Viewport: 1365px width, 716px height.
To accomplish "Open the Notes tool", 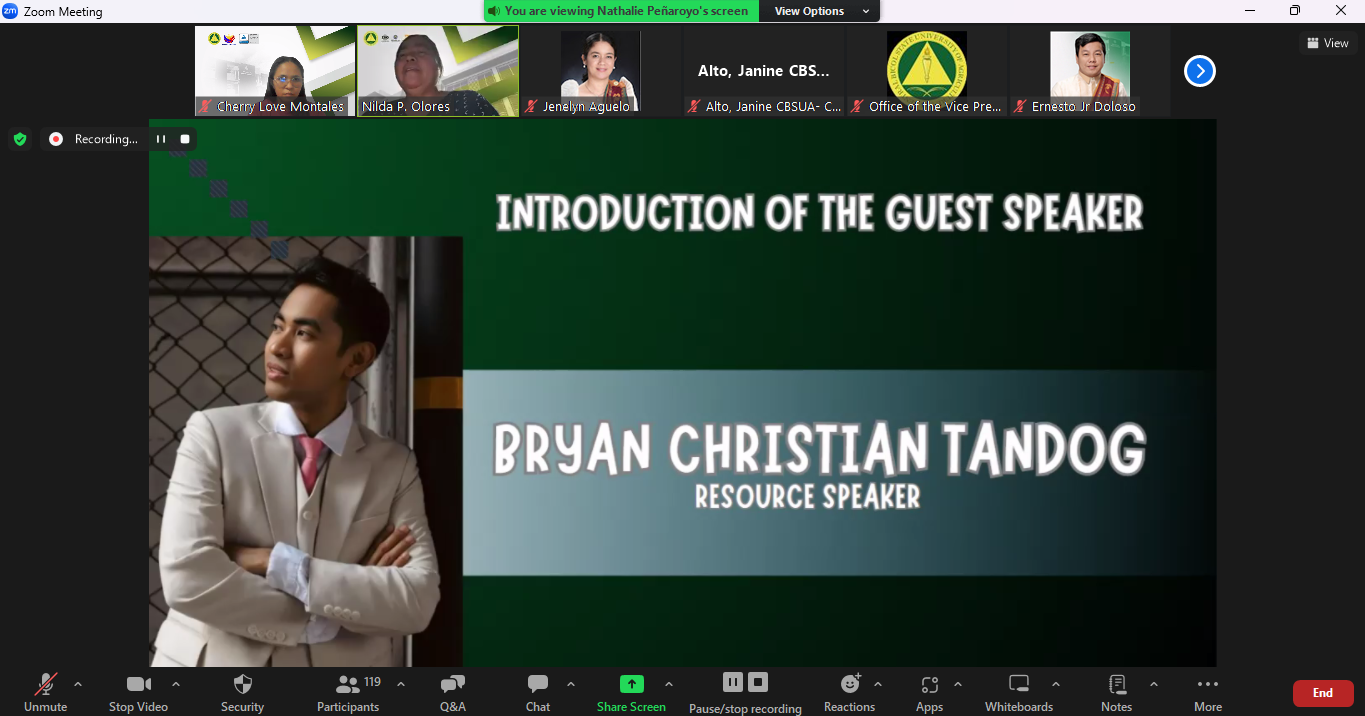I will click(1116, 685).
